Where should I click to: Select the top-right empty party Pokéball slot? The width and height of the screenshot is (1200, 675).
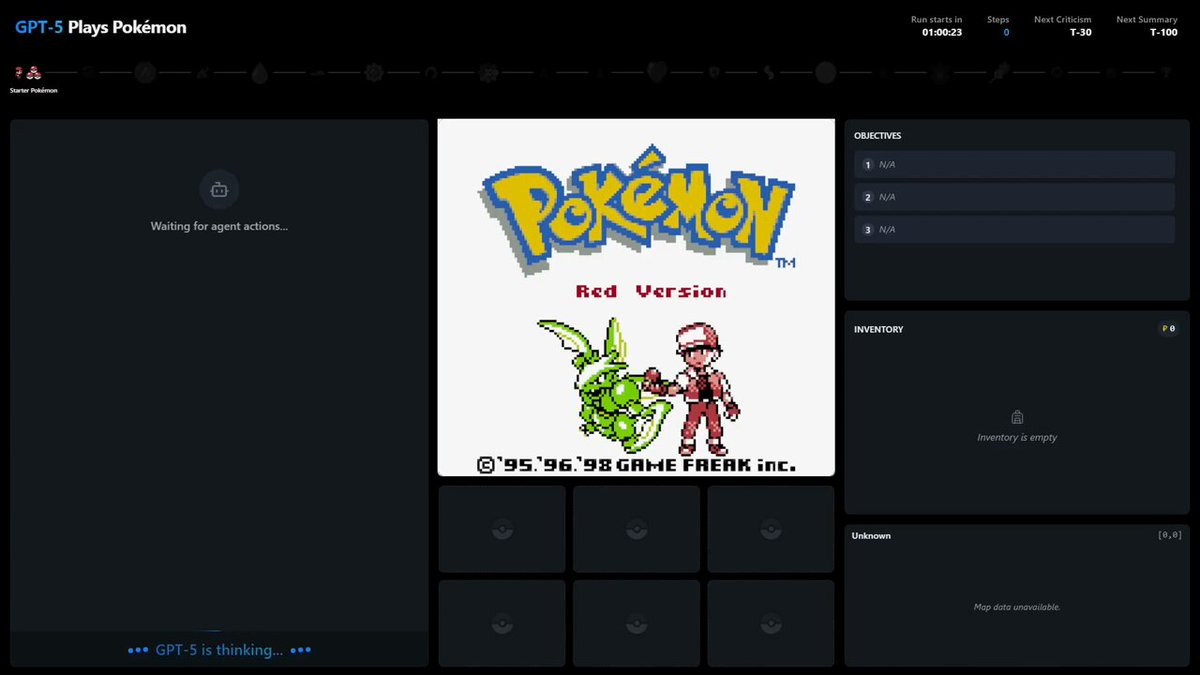770,529
